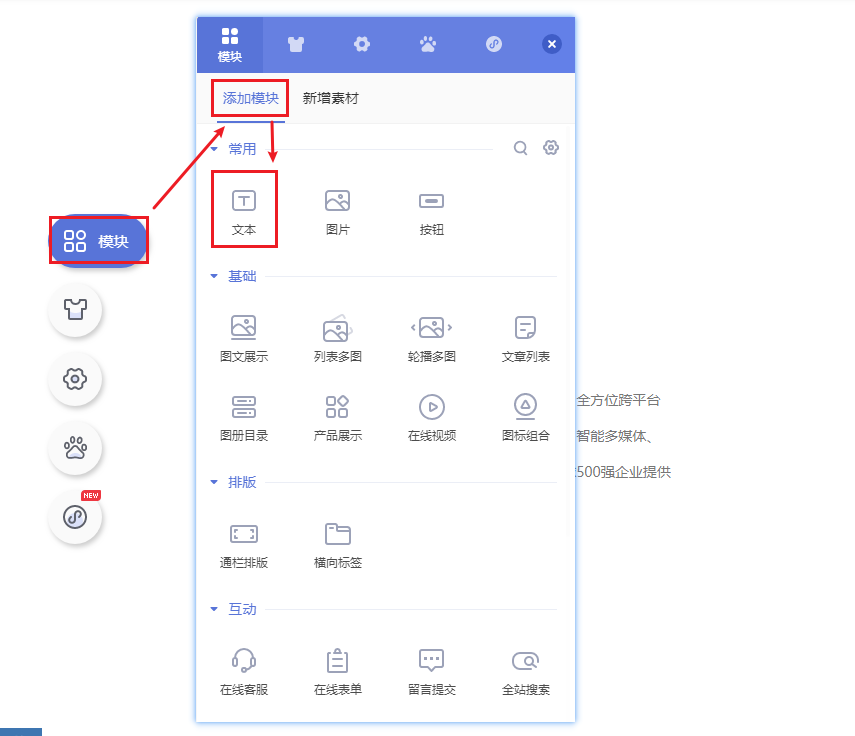Select the 模块 tab in panel header

230,45
